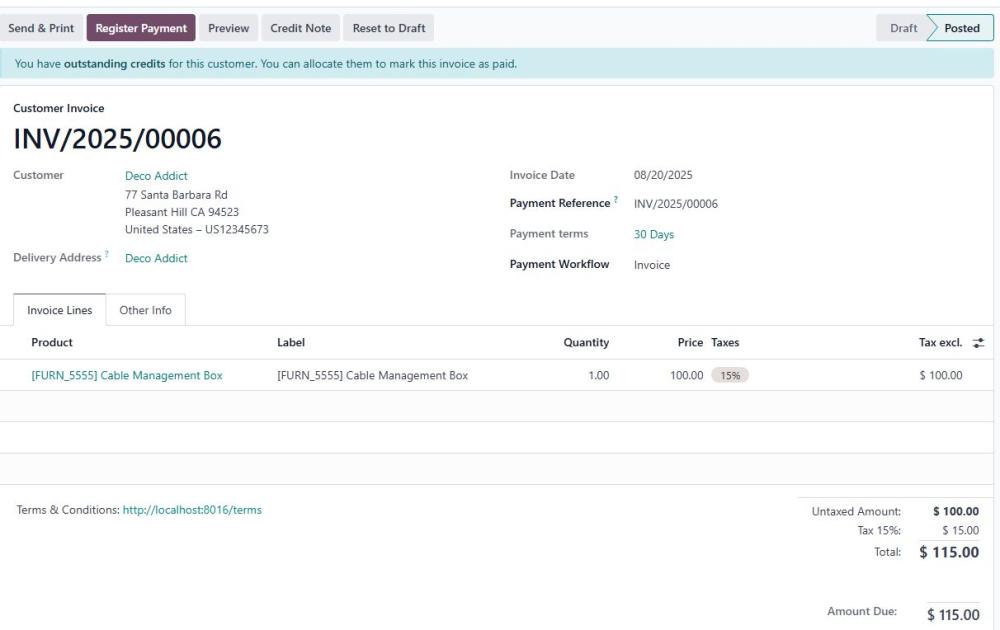The height and width of the screenshot is (630, 1000).
Task: Click the quantity 1.00 cell
Action: 598,376
